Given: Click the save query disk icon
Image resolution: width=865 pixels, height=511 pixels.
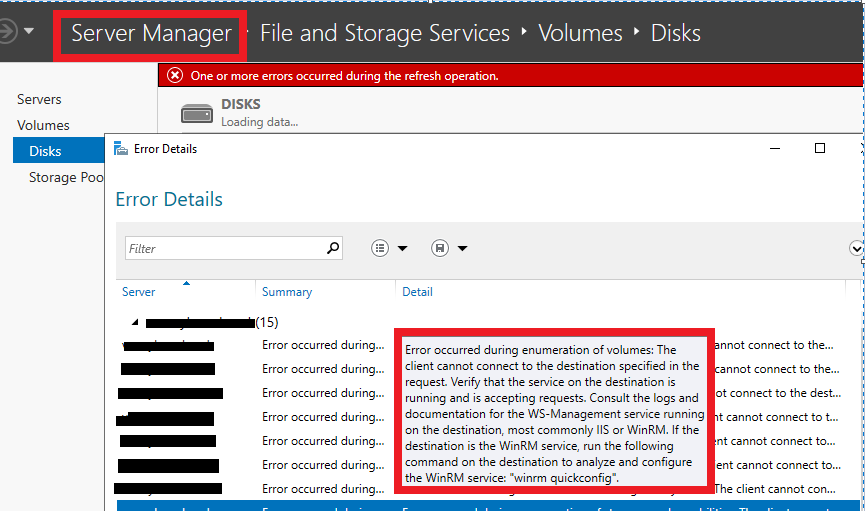Looking at the screenshot, I should pos(440,248).
